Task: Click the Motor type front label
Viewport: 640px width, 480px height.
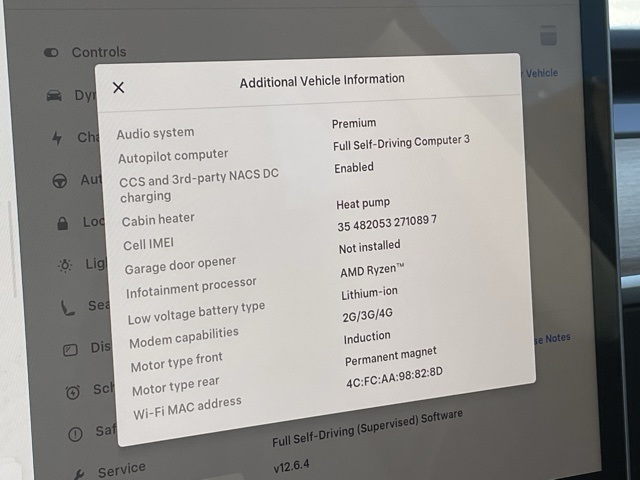Action: [x=177, y=362]
